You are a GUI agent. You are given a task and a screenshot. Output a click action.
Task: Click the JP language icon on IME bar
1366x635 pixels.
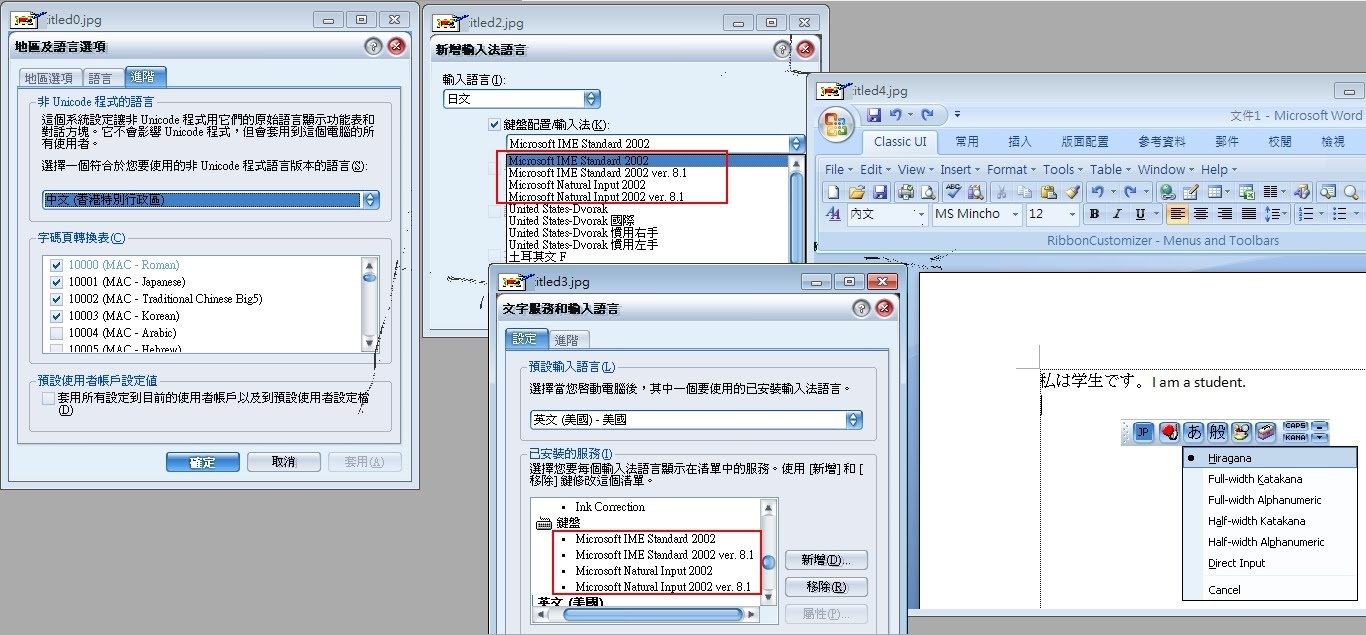click(x=1143, y=432)
